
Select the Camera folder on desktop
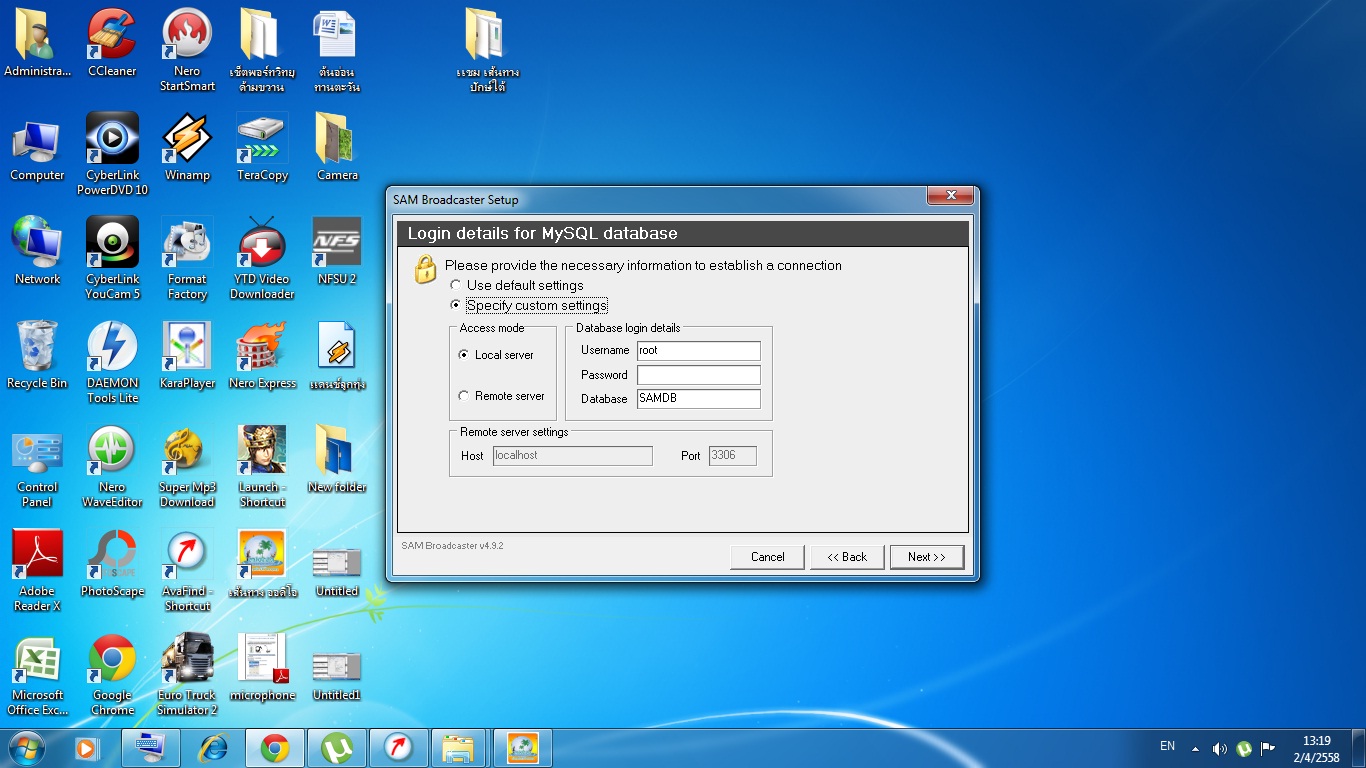coord(337,148)
